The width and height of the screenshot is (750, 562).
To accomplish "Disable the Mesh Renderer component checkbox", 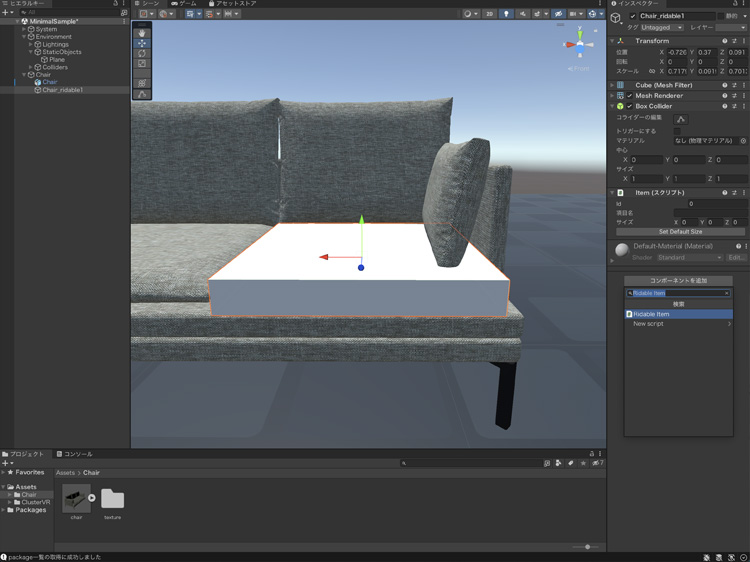I will 629,96.
